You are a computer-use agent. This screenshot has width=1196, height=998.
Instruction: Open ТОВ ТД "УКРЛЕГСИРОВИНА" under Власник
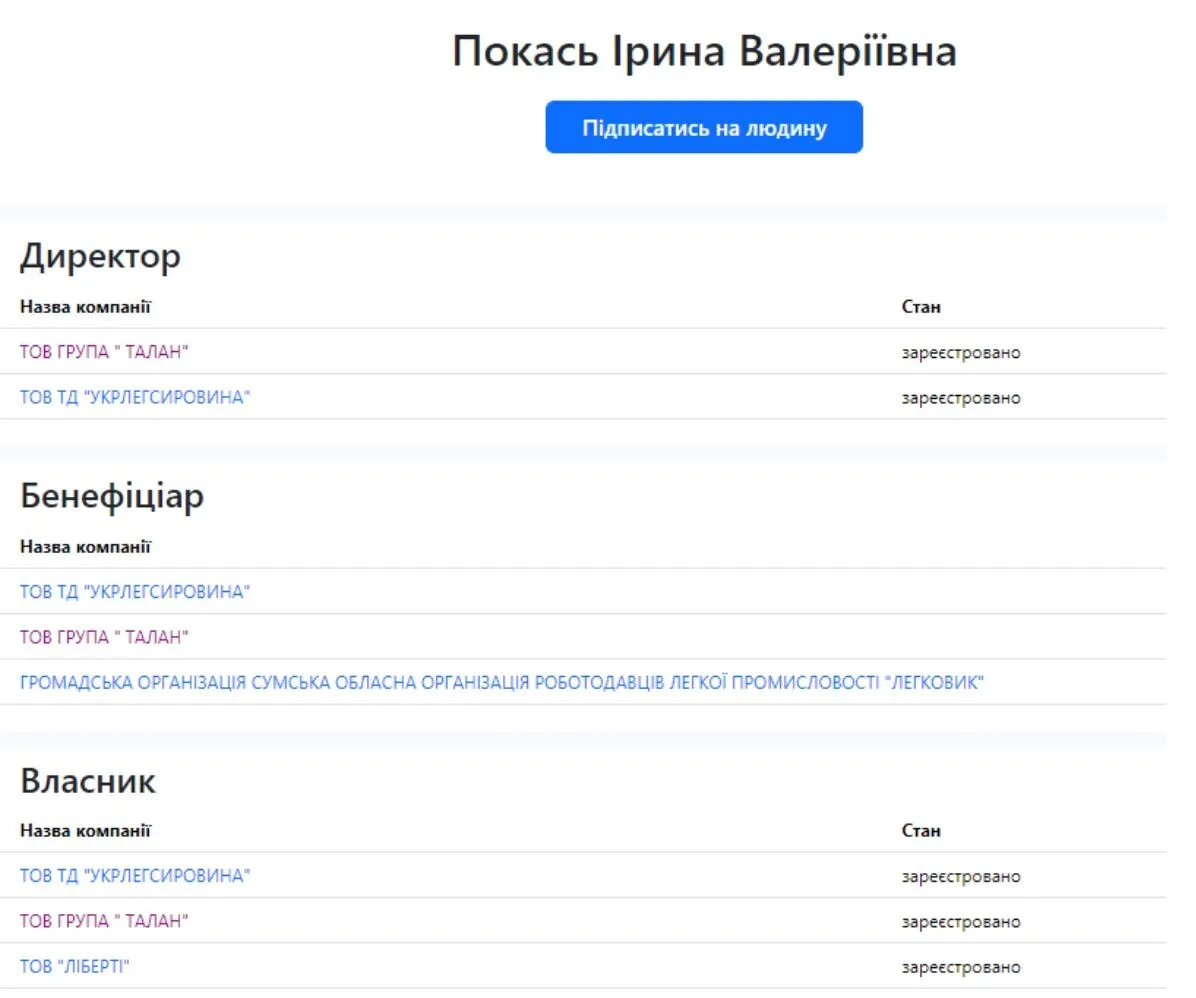coord(136,876)
